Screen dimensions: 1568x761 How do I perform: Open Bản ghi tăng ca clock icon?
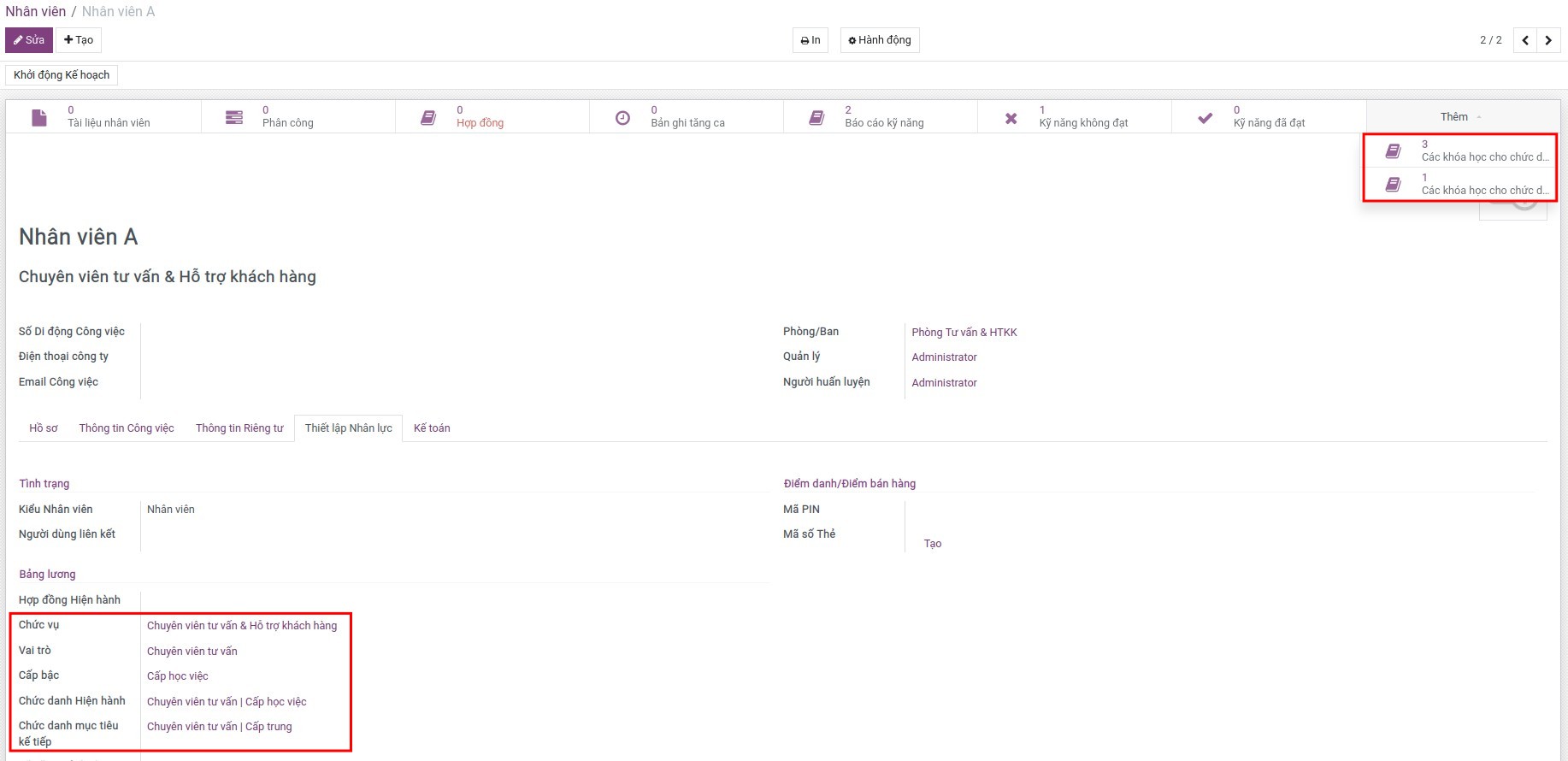(x=622, y=117)
